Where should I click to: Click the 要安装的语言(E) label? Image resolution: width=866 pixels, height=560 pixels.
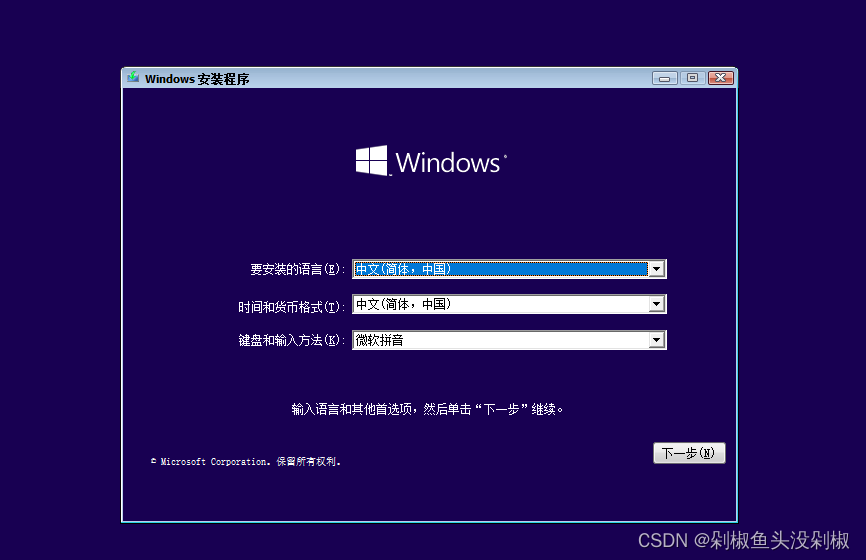[x=297, y=270]
